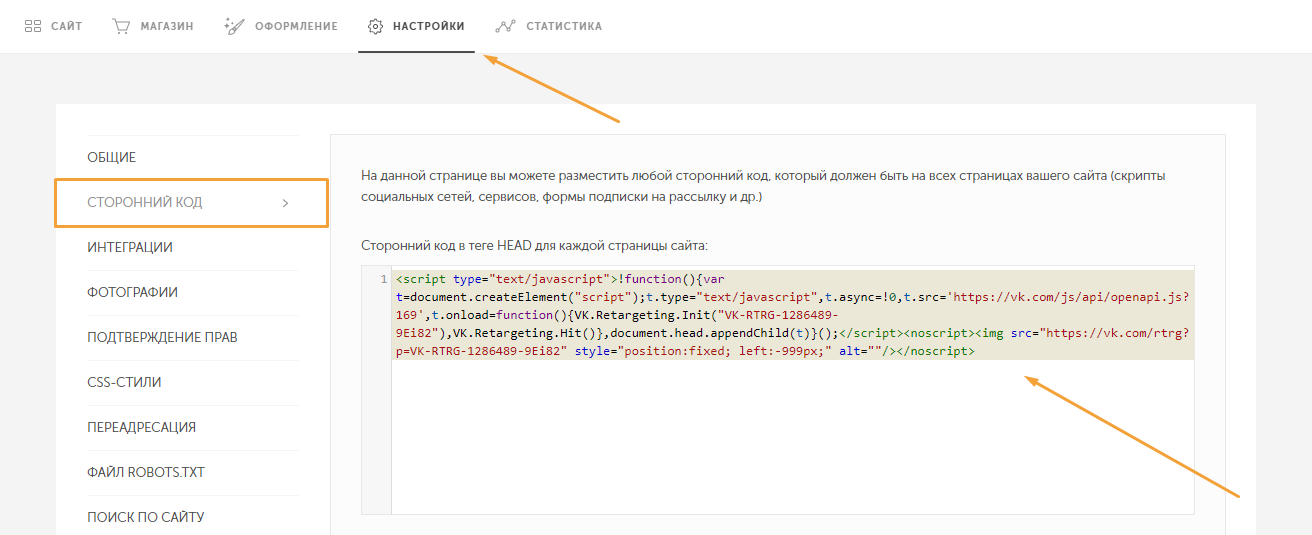
Task: Click the 'VK.Retargeting.Hit()' code text
Action: 527,334
